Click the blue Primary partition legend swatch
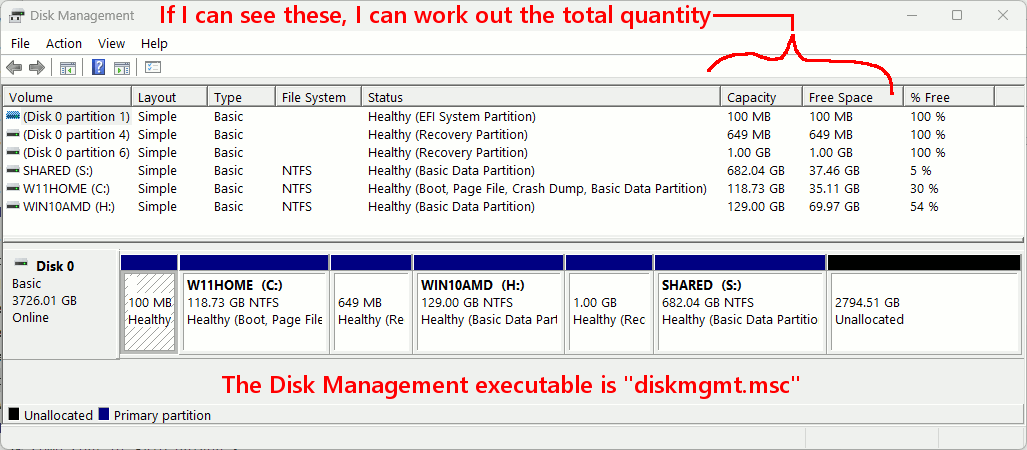 103,415
